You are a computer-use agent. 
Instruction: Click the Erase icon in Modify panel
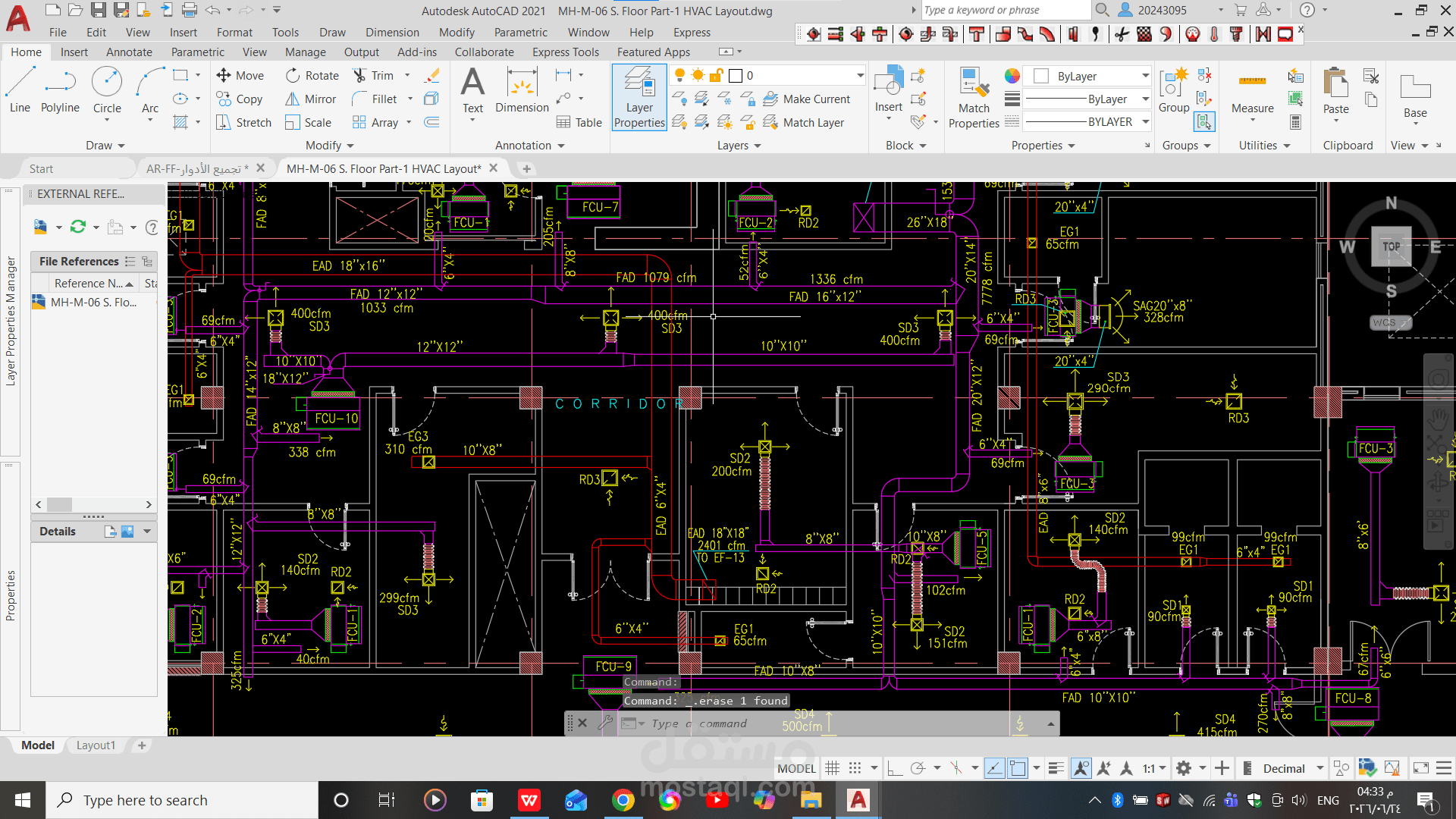pyautogui.click(x=431, y=75)
